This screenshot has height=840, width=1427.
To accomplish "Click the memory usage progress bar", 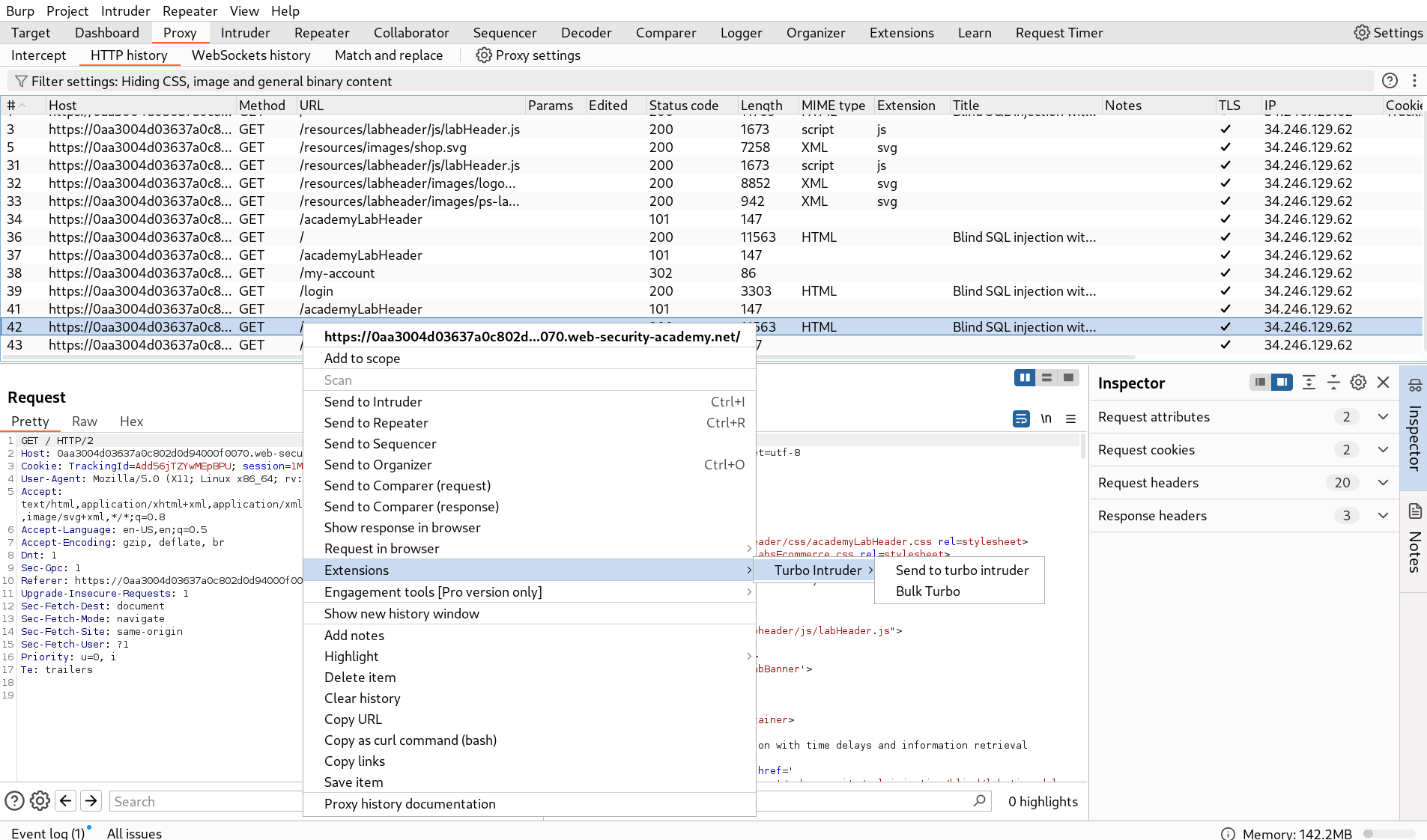I will coord(1390,833).
